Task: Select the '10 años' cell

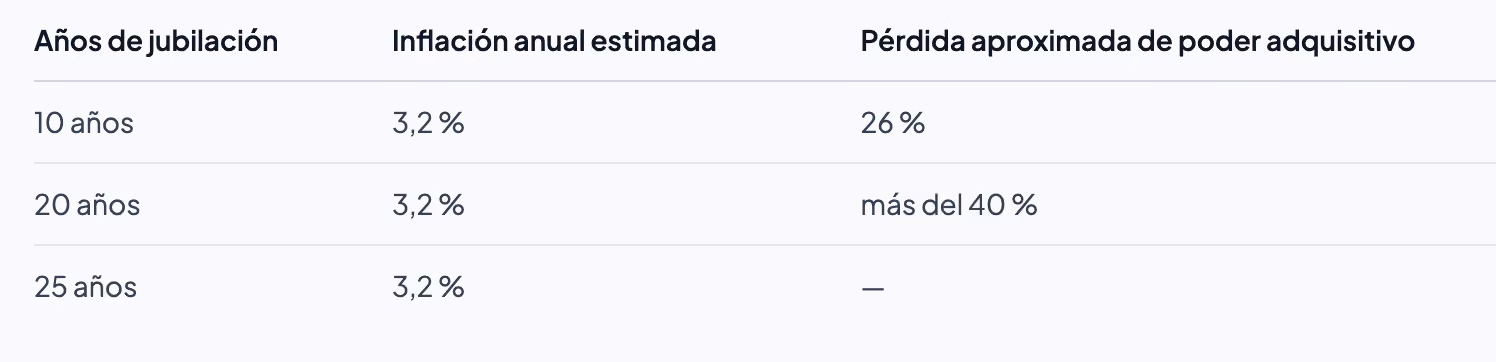Action: click(x=84, y=124)
